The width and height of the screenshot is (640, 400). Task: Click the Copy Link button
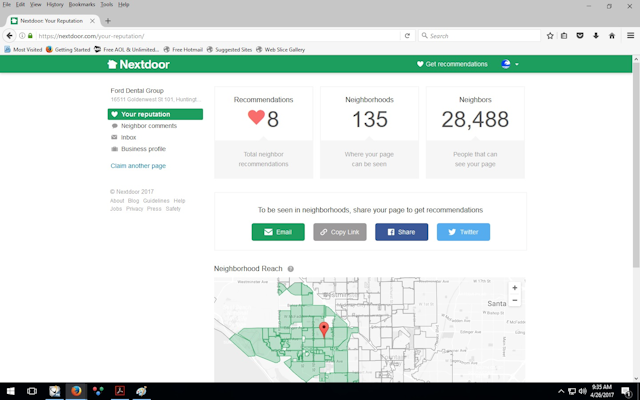coord(340,232)
